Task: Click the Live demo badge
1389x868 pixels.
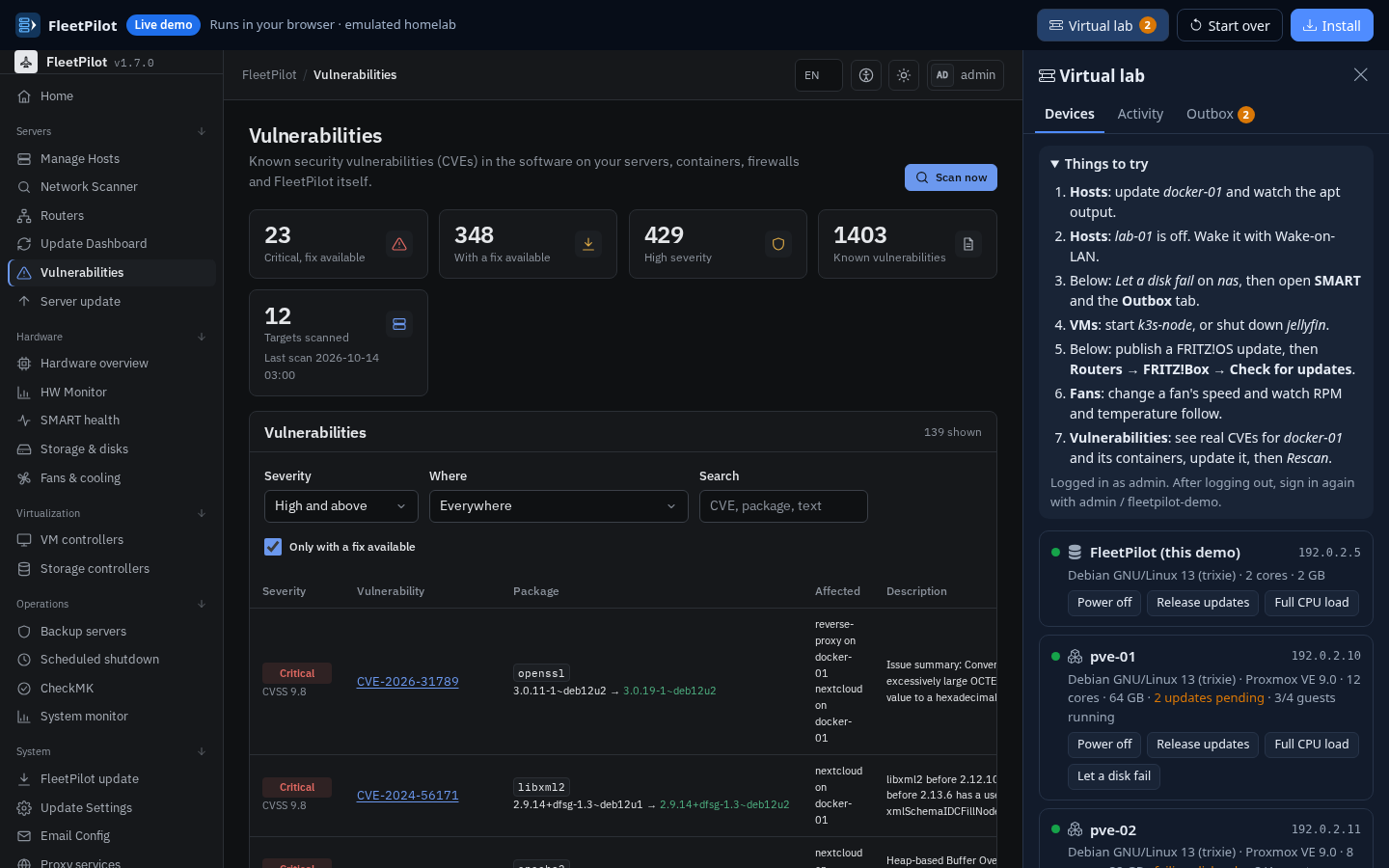Action: click(163, 25)
